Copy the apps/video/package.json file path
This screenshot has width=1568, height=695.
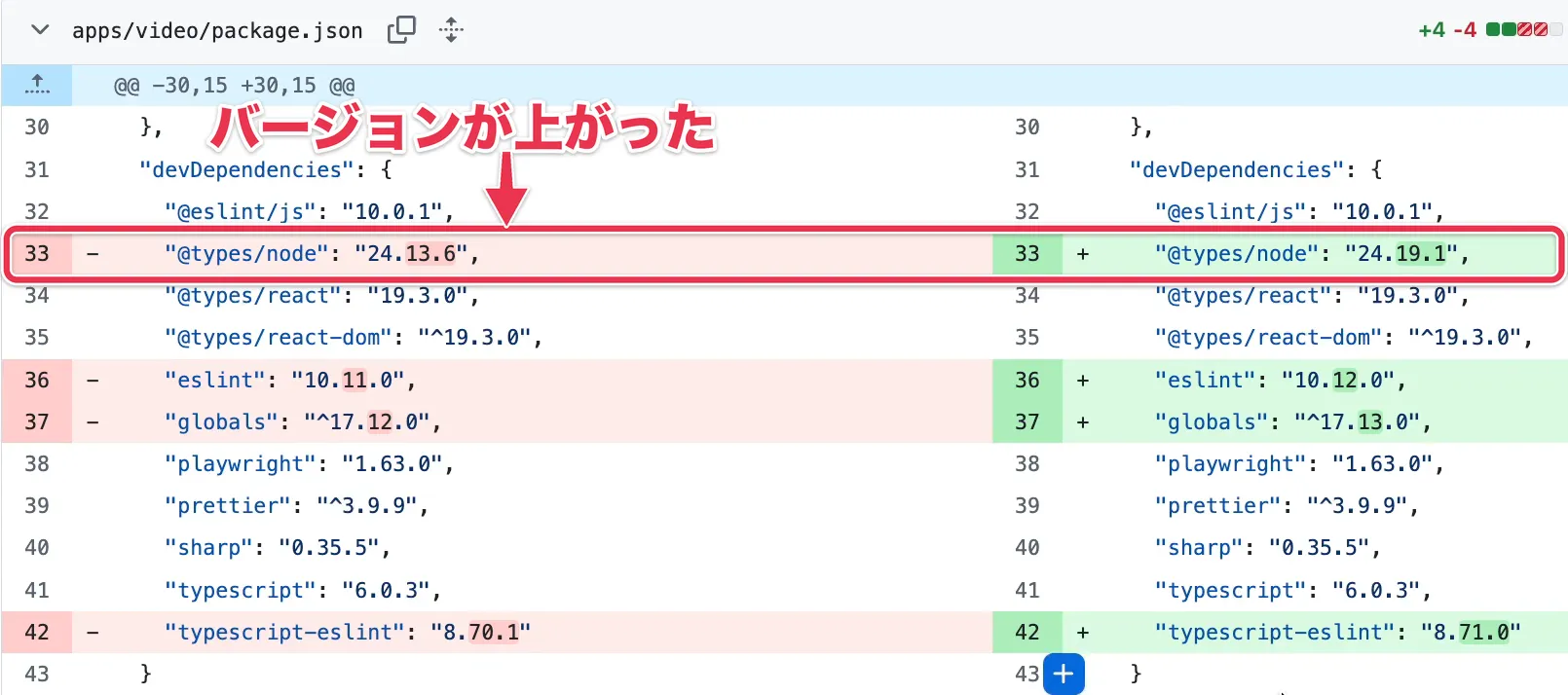point(401,30)
